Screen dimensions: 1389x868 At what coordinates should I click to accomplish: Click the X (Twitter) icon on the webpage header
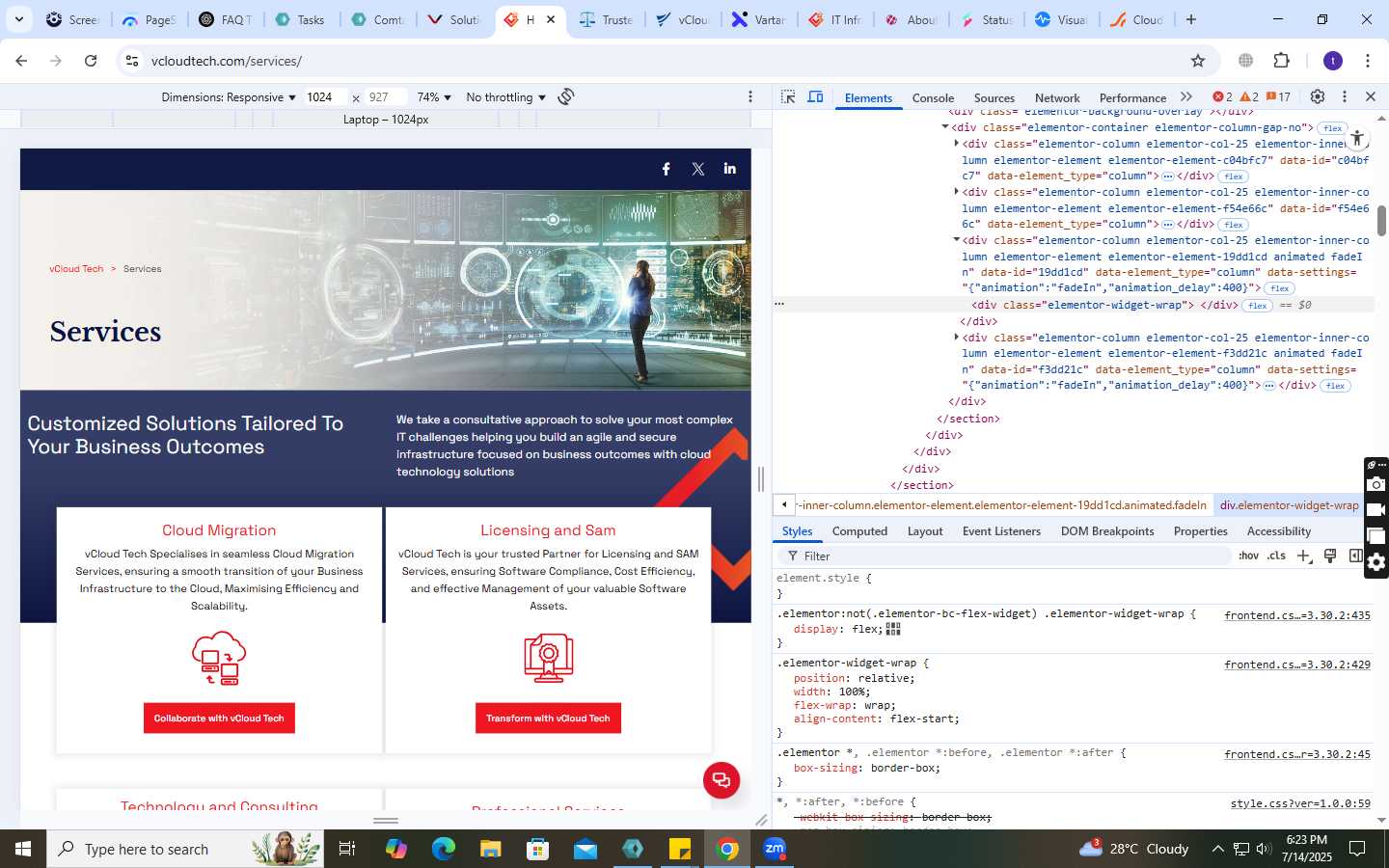click(698, 169)
